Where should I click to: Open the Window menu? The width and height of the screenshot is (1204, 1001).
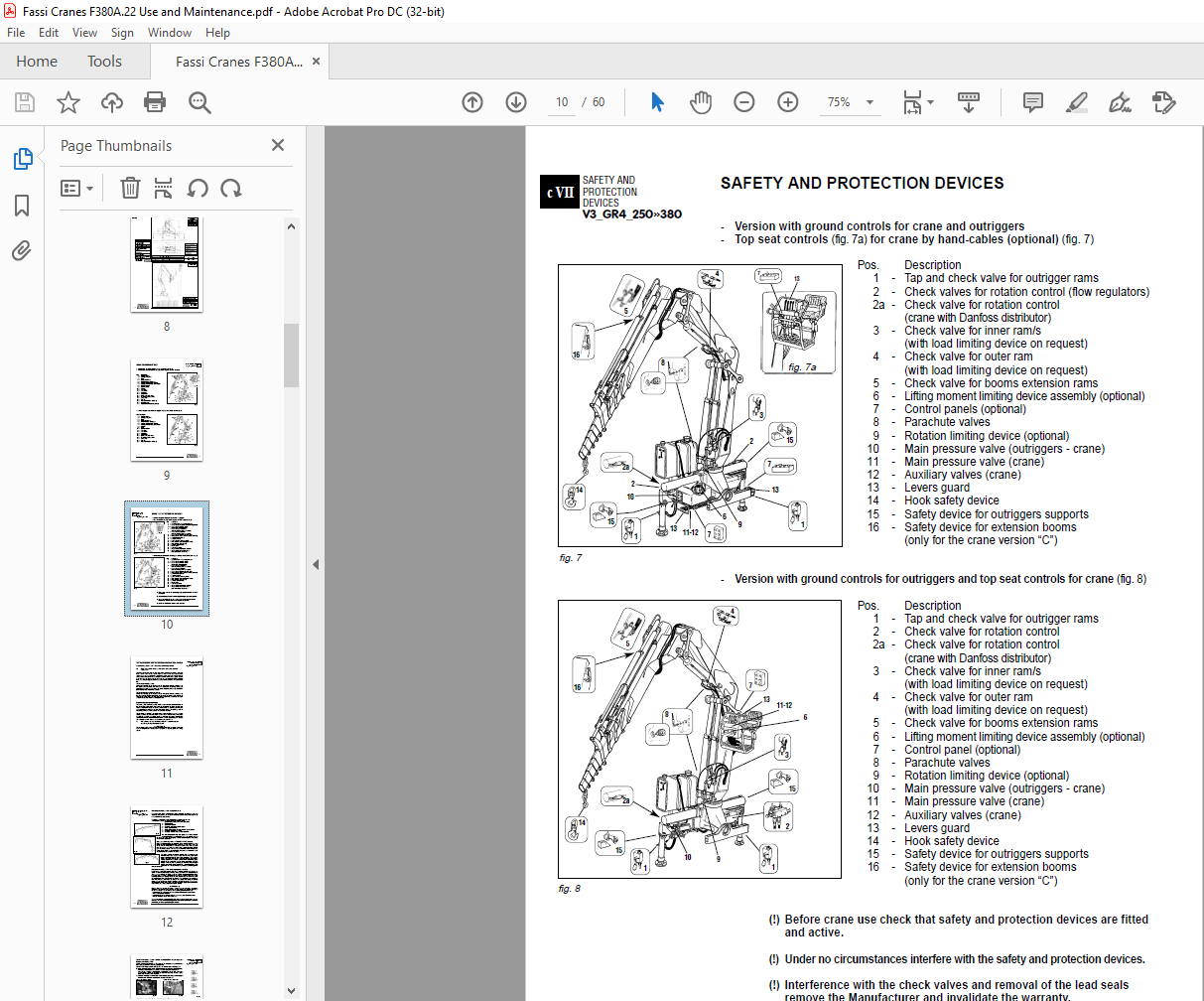pos(170,33)
